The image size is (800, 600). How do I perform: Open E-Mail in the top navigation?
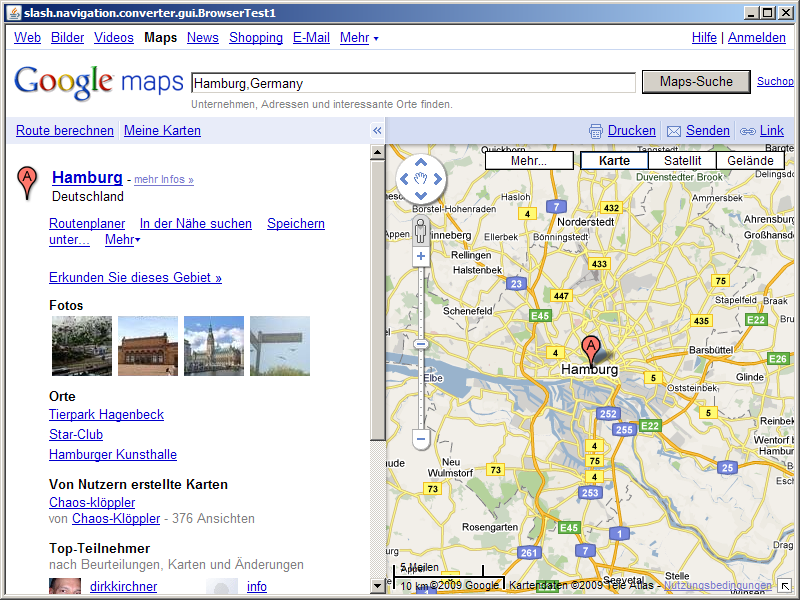[x=311, y=38]
